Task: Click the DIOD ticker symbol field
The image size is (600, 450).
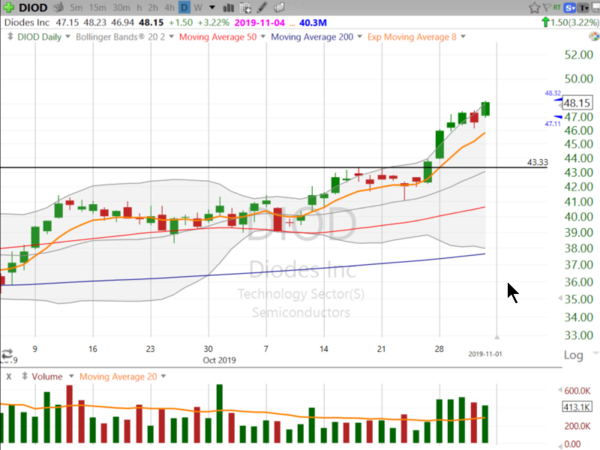Action: click(33, 7)
